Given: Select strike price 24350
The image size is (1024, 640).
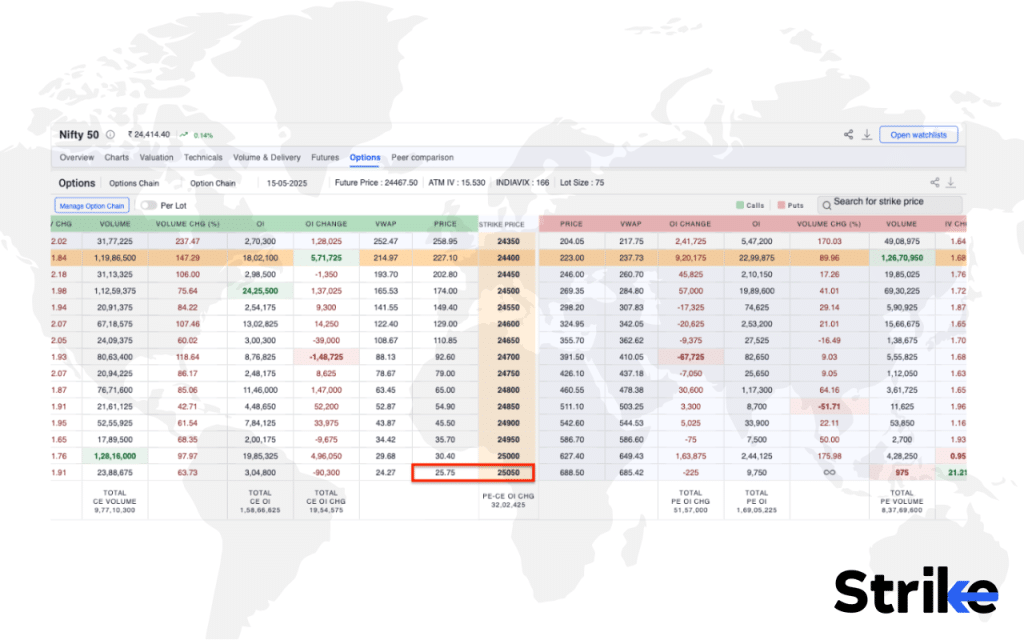Looking at the screenshot, I should (508, 242).
